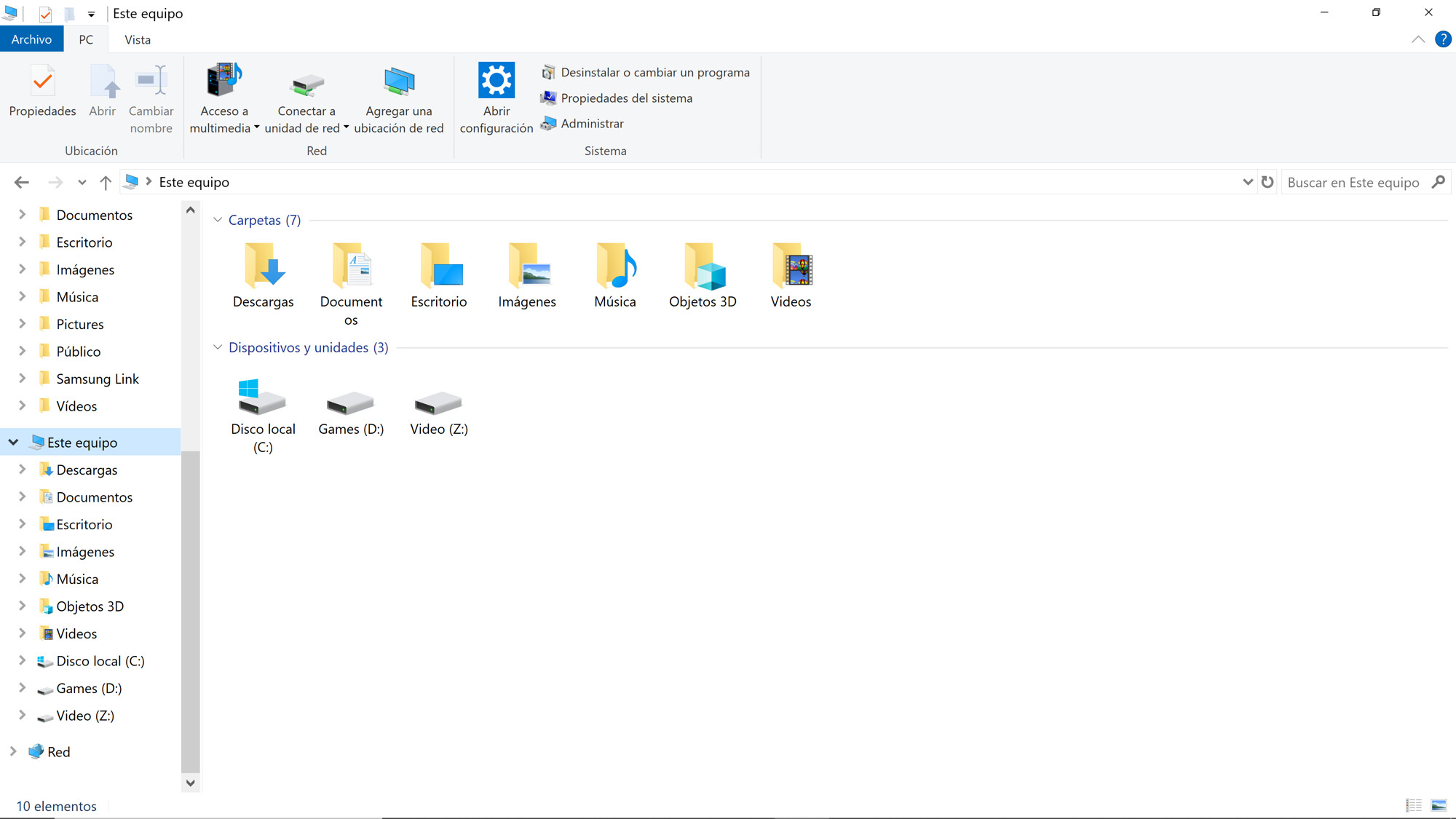Select Público in the navigation pane
Image resolution: width=1456 pixels, height=819 pixels.
[x=79, y=352]
